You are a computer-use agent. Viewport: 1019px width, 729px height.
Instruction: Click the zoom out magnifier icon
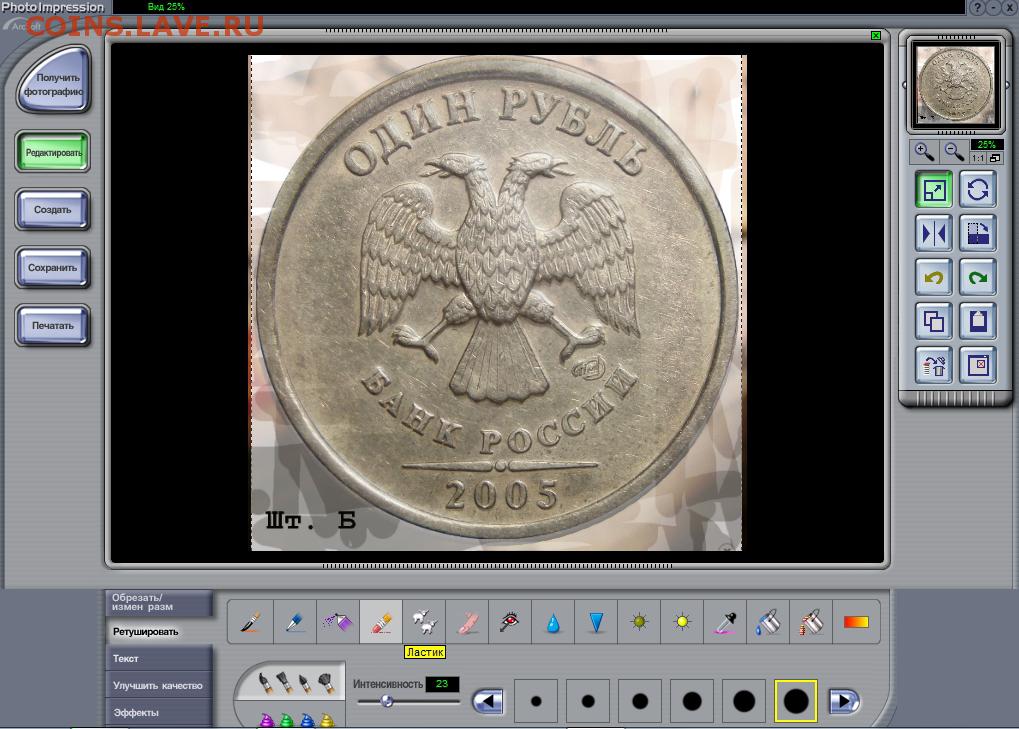pos(953,152)
